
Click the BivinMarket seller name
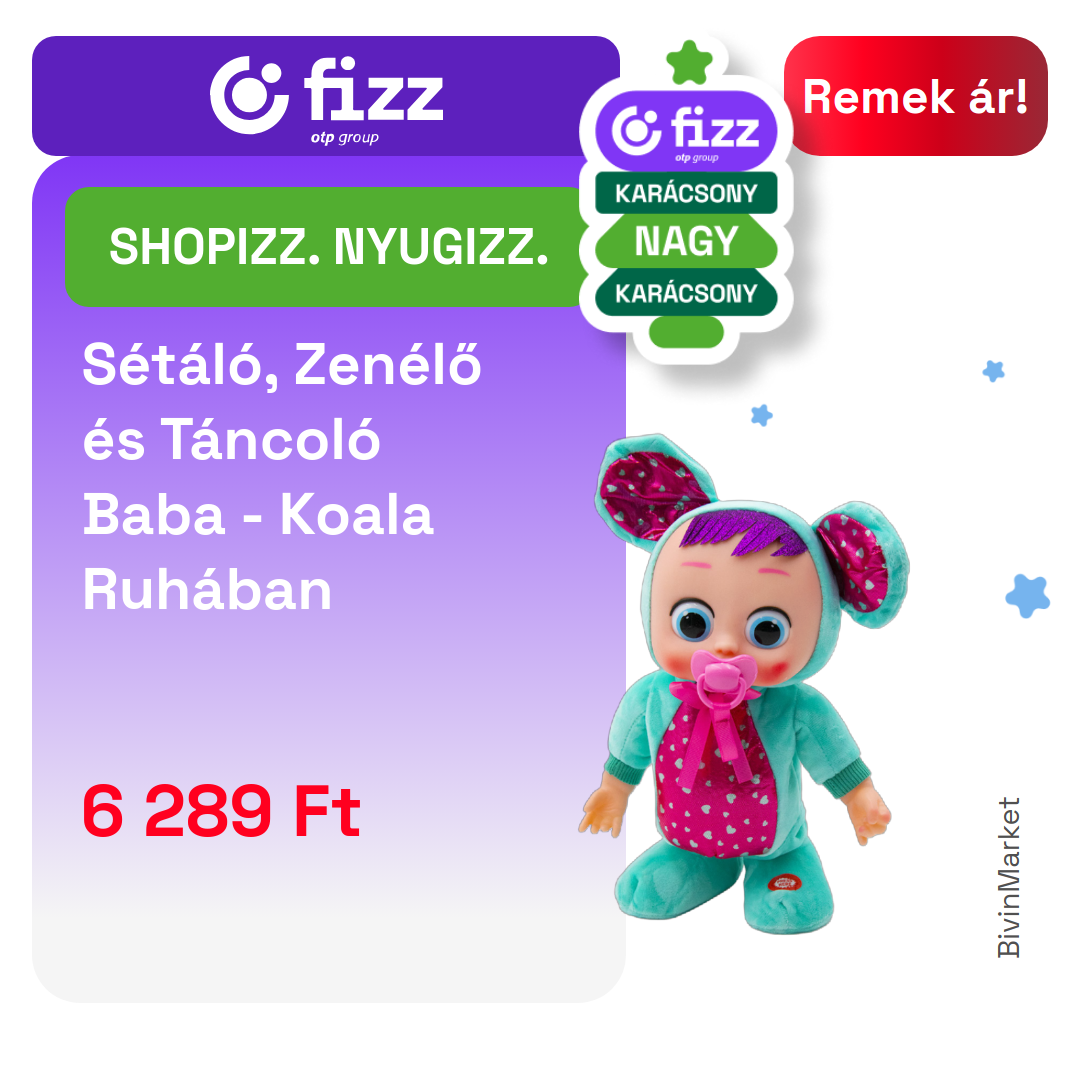coord(1008,878)
